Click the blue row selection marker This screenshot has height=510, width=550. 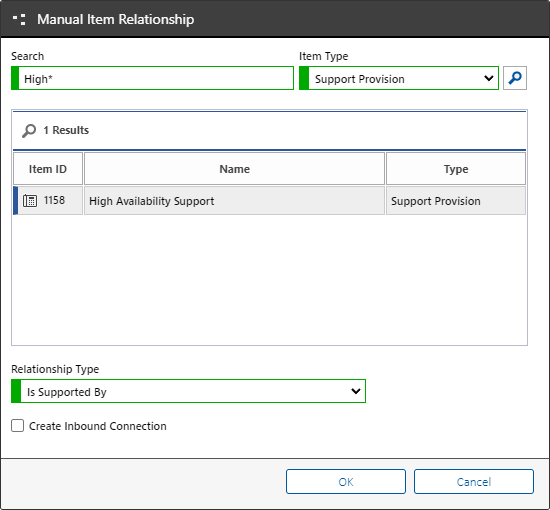point(15,201)
